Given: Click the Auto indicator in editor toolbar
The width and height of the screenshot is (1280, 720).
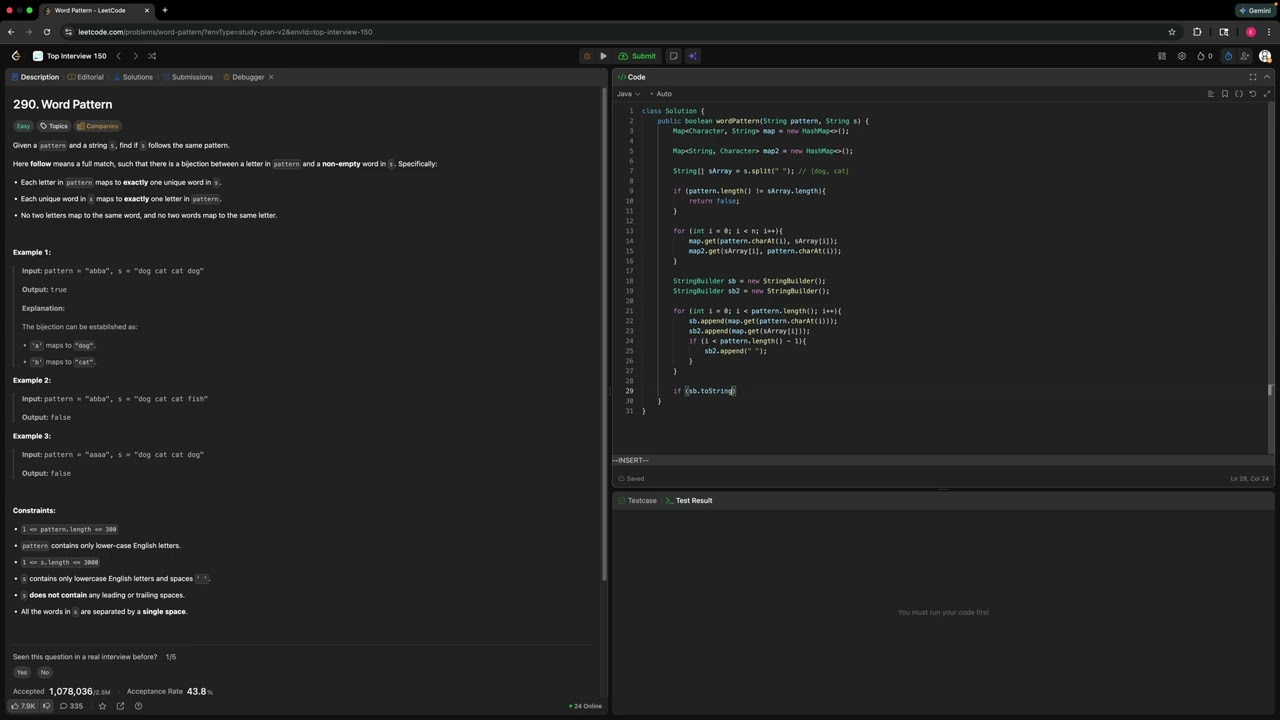Looking at the screenshot, I should click(661, 94).
